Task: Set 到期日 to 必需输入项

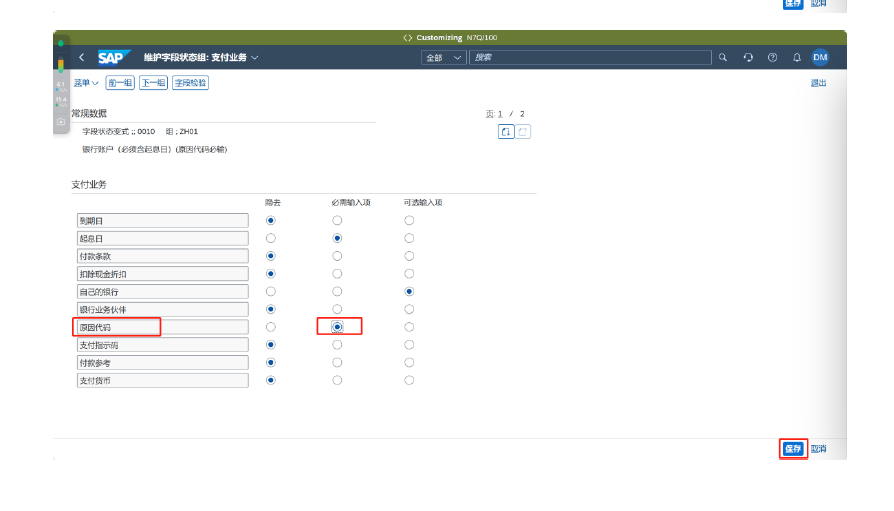Action: (337, 220)
